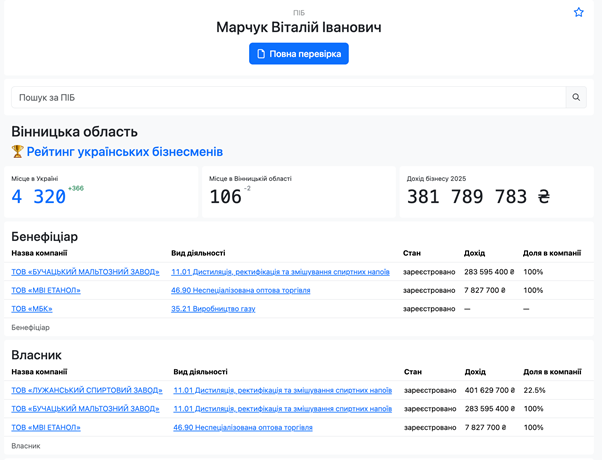Open ТОВ «ЛУЖАНСЬКИЙ СПИРТОВИЙ ЗАВОД» link
The width and height of the screenshot is (602, 460).
pos(87,390)
